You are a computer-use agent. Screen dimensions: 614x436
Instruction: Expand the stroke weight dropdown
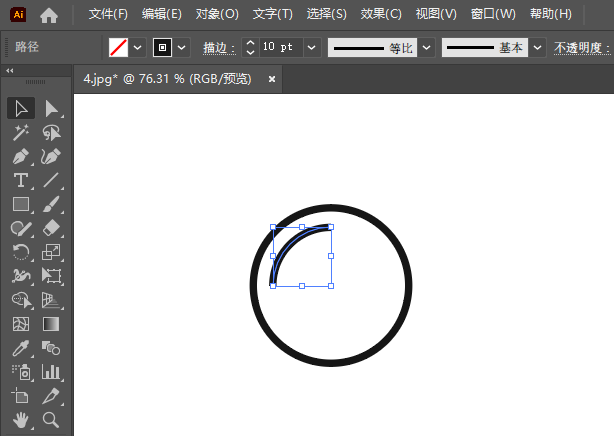312,48
